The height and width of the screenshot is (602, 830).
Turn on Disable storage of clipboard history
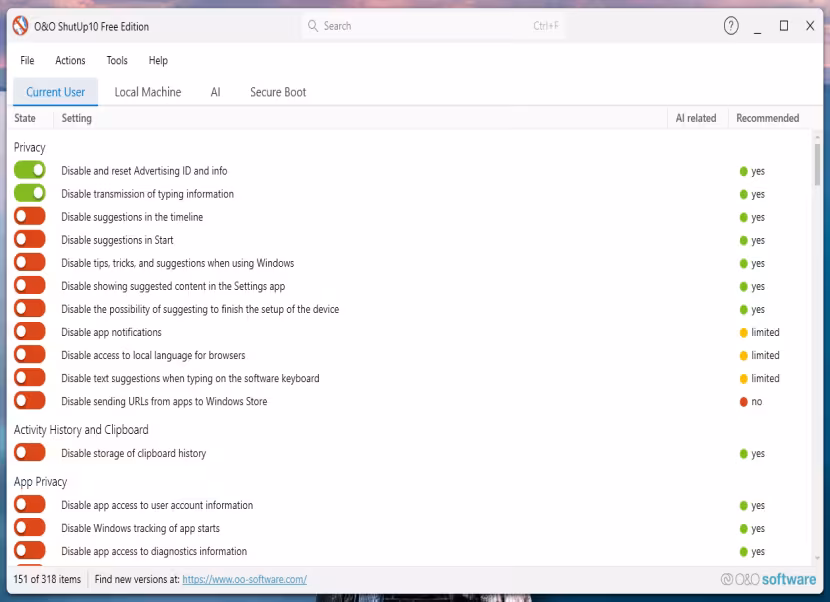(30, 453)
